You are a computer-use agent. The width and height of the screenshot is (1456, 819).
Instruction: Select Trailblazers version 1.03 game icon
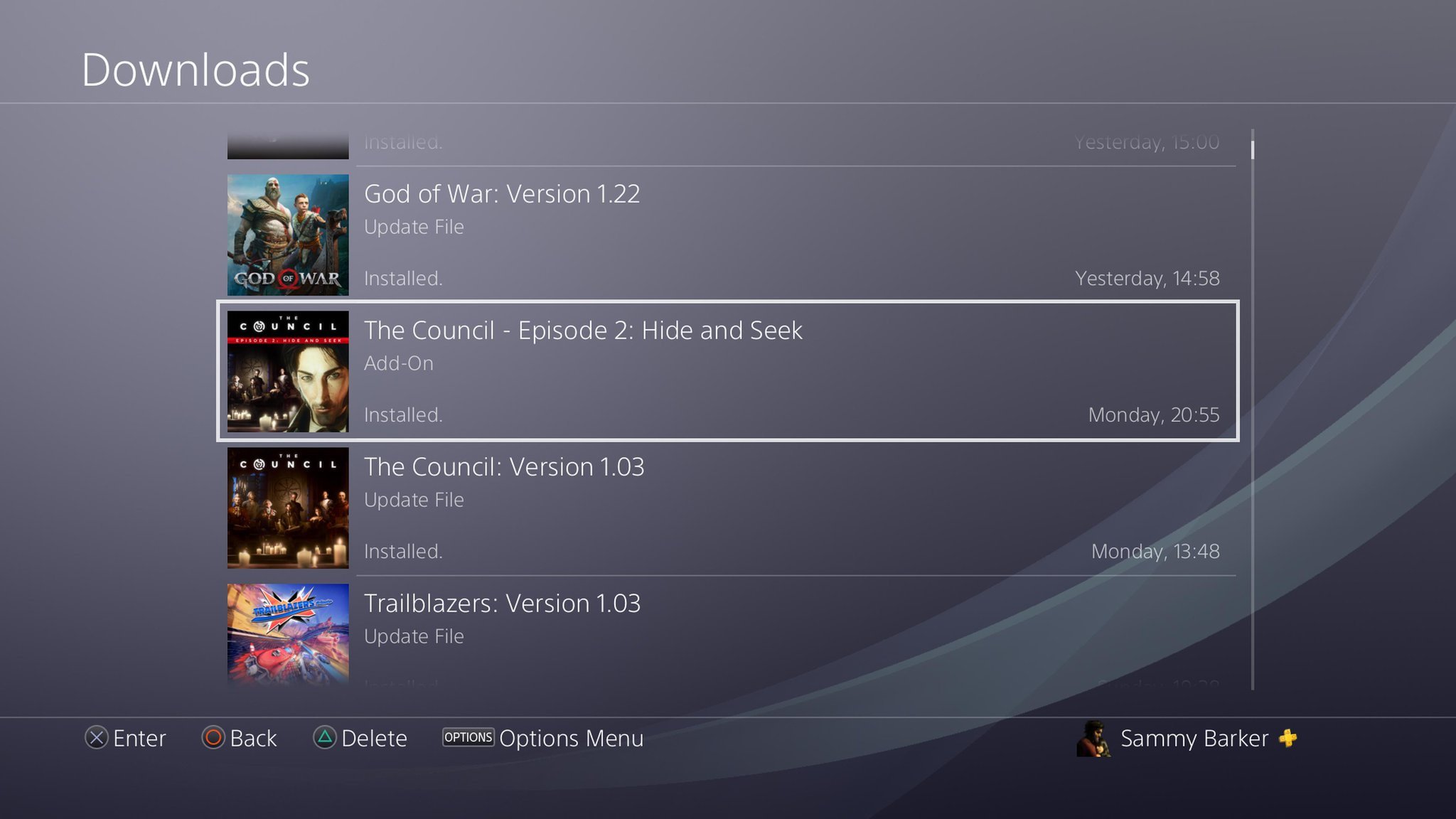tap(287, 638)
